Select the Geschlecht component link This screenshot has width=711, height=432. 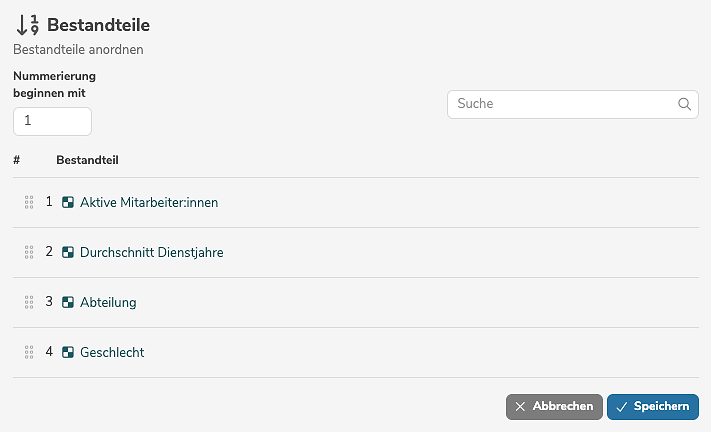point(112,352)
